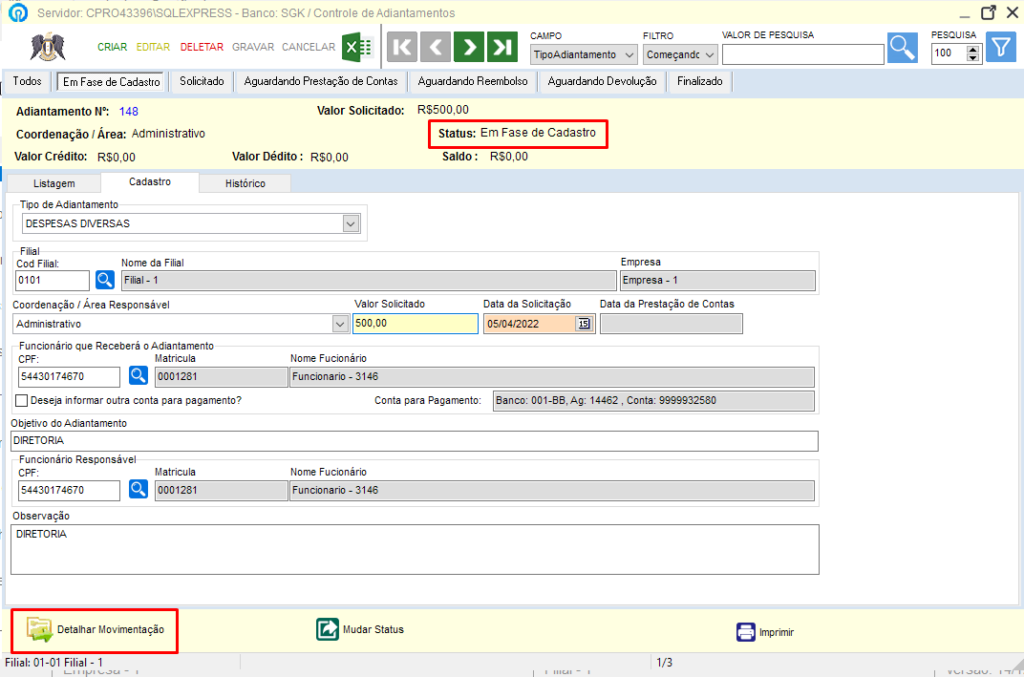The image size is (1024, 677).
Task: Select the Em Fase de Cadastro tab
Action: click(112, 82)
